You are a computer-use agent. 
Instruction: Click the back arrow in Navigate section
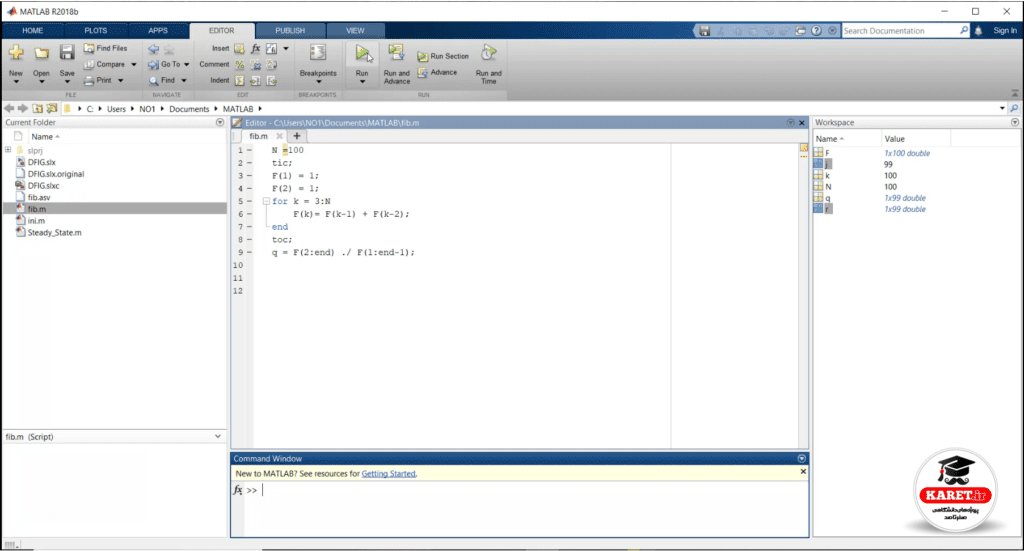click(153, 49)
